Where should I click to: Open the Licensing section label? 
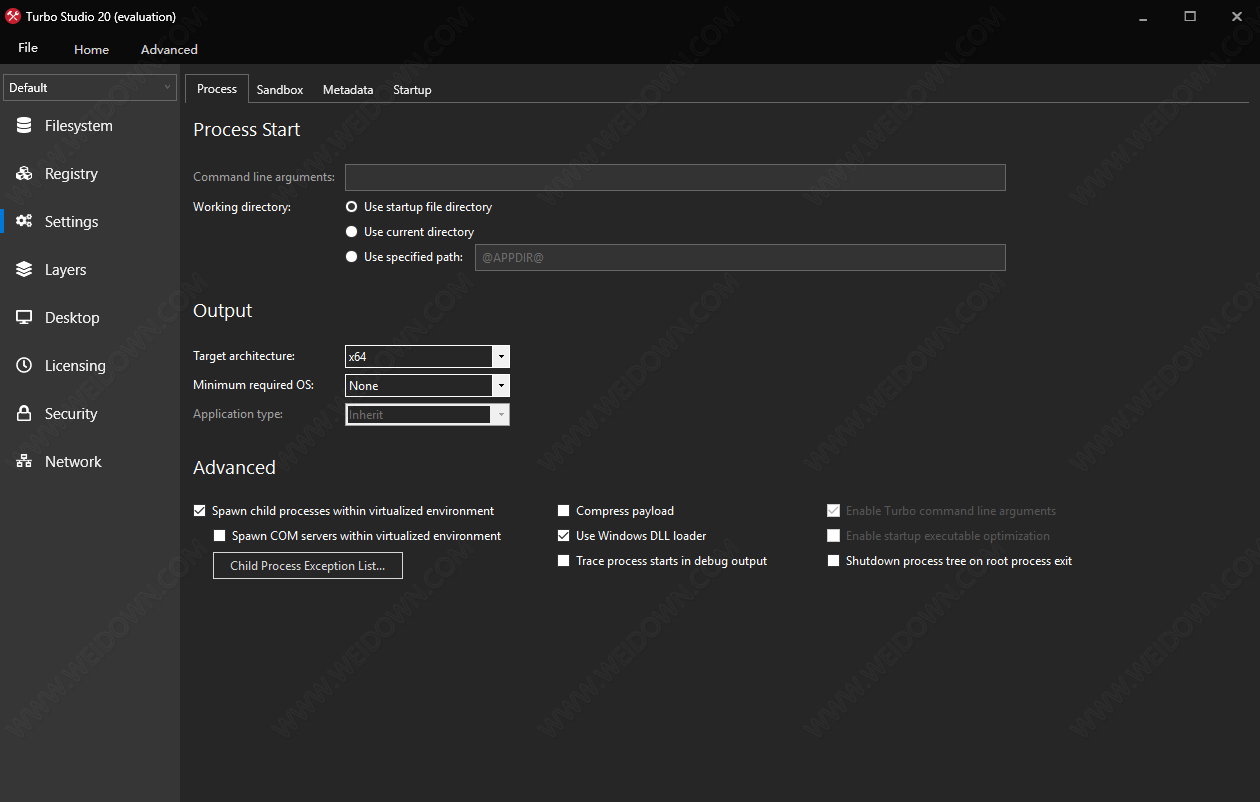[75, 366]
